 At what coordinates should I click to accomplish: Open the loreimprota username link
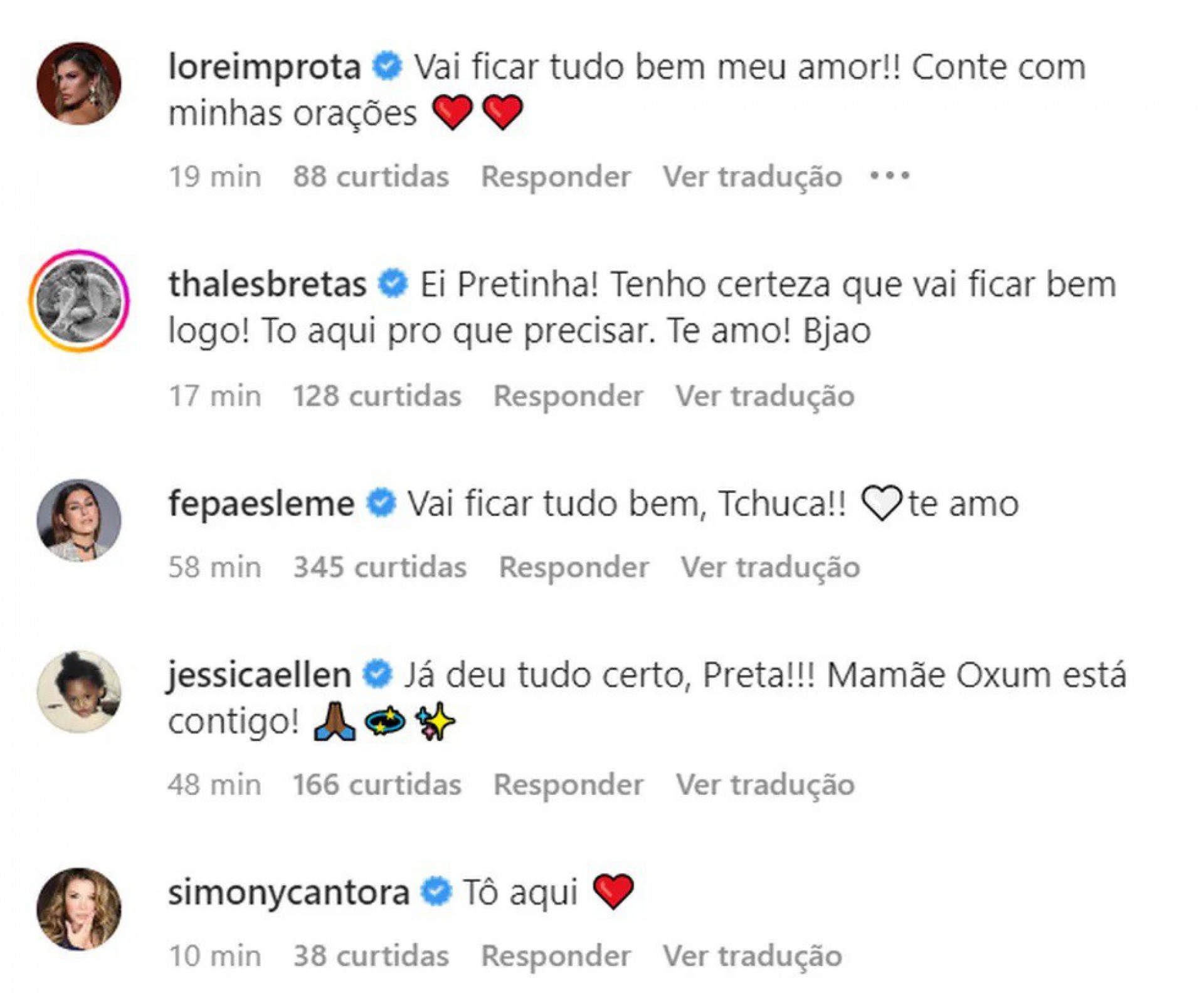click(265, 66)
